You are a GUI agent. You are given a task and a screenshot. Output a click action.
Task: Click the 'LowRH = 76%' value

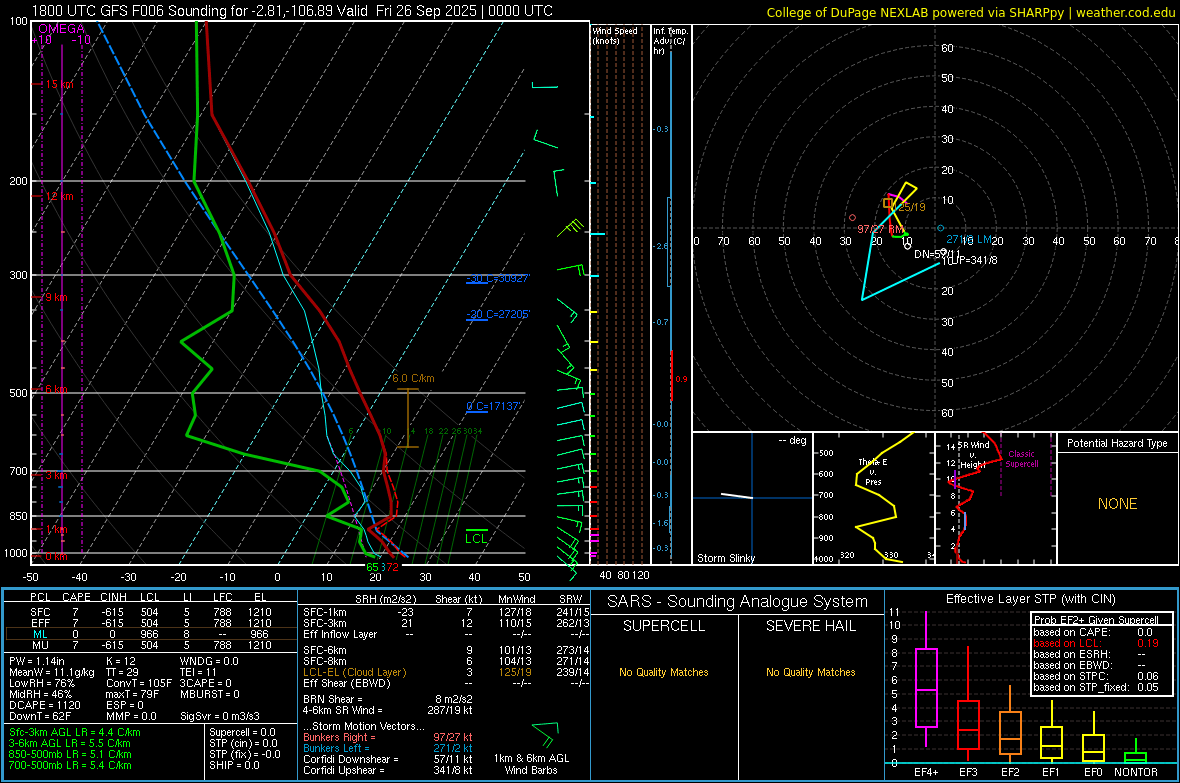click(41, 683)
